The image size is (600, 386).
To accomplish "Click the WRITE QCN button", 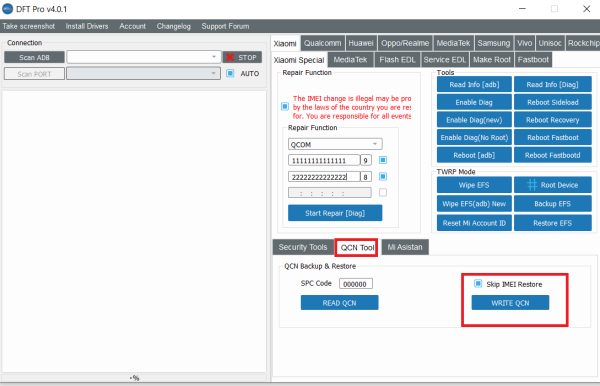I will tap(510, 303).
